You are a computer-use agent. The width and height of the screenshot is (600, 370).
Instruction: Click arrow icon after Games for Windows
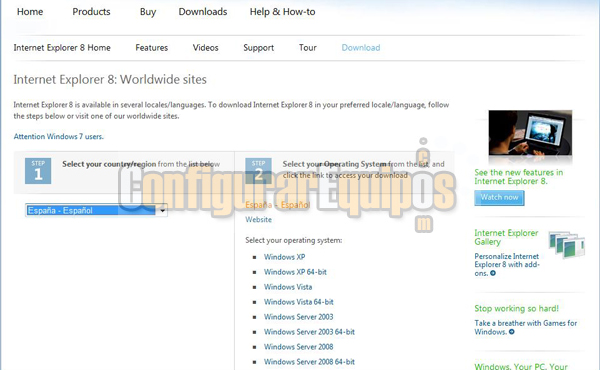(x=512, y=332)
